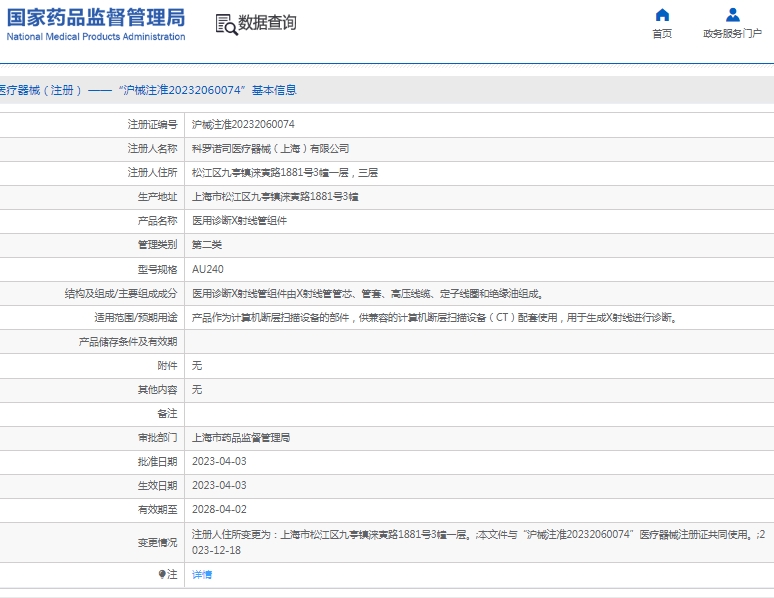Open the 详情 link
Viewport: 774px width, 598px height.
[x=202, y=574]
